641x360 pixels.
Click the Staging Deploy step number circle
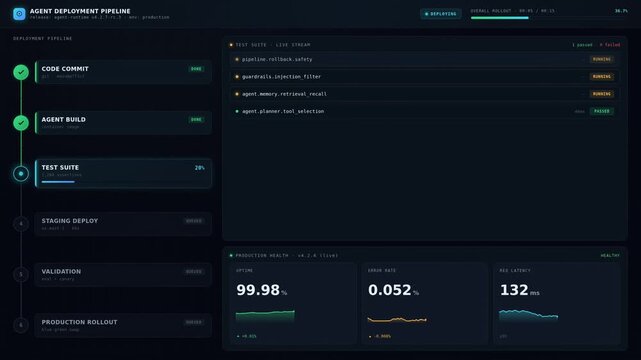point(21,224)
